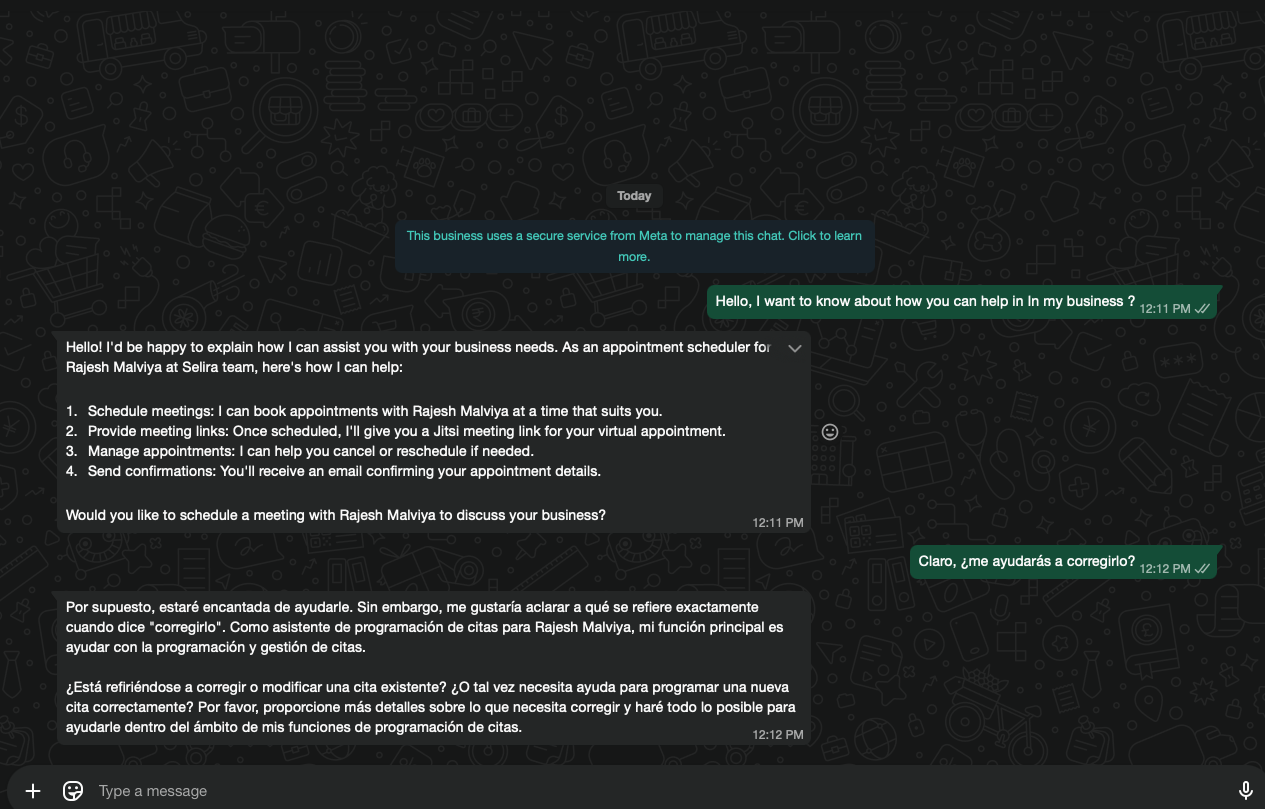Select the "Claro, ¿me ayudarás a corregirlo?" message
1265x809 pixels.
point(1026,561)
